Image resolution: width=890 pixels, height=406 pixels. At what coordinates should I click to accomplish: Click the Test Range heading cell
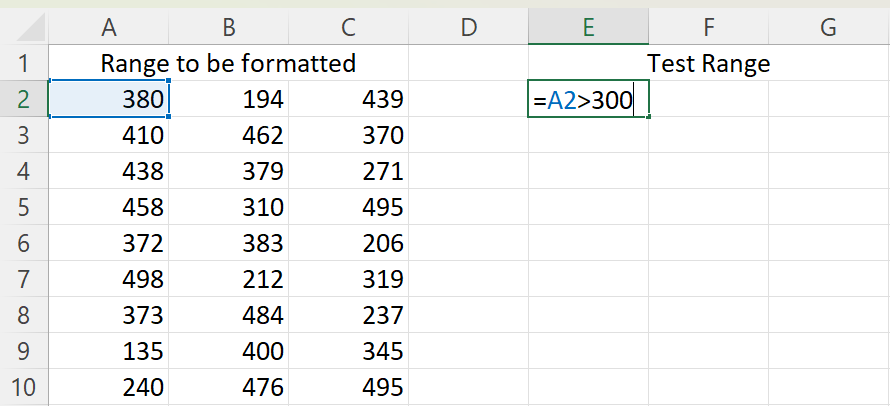708,62
